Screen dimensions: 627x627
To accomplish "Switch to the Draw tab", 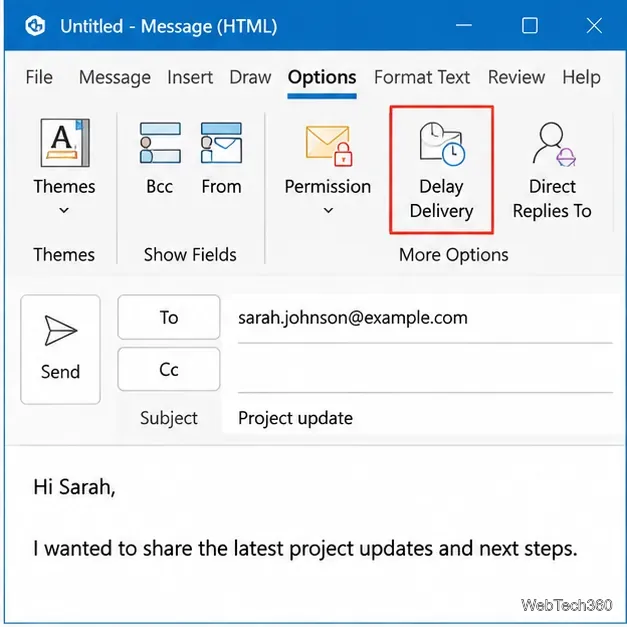I will click(x=250, y=77).
